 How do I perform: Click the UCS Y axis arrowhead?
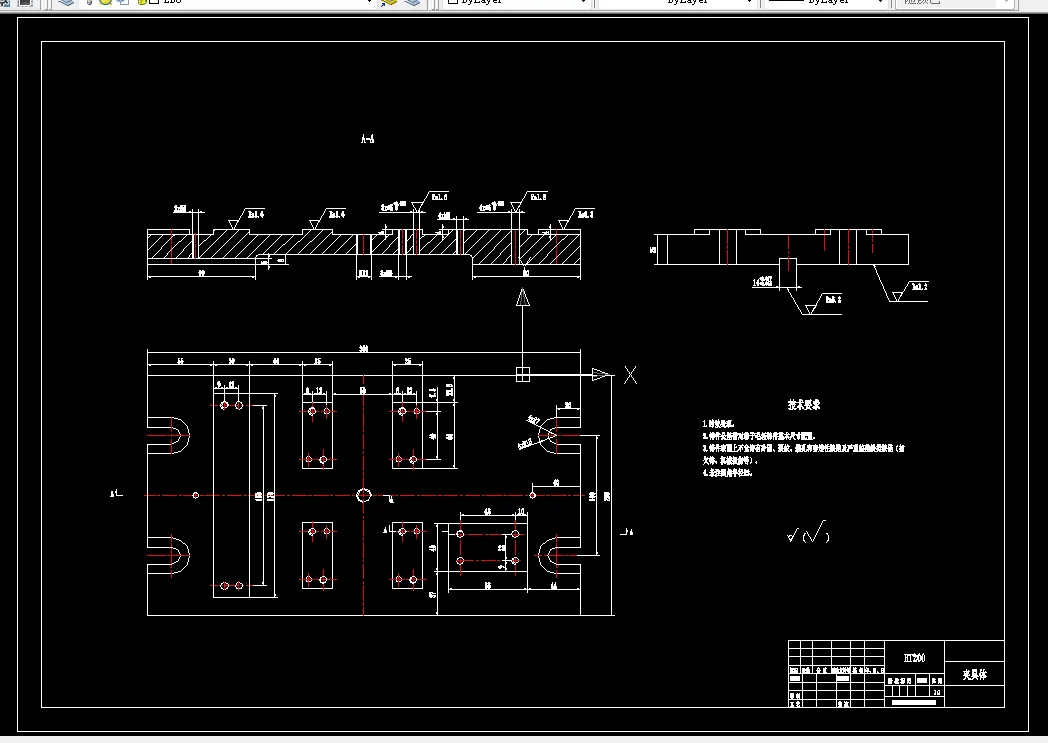pyautogui.click(x=523, y=297)
